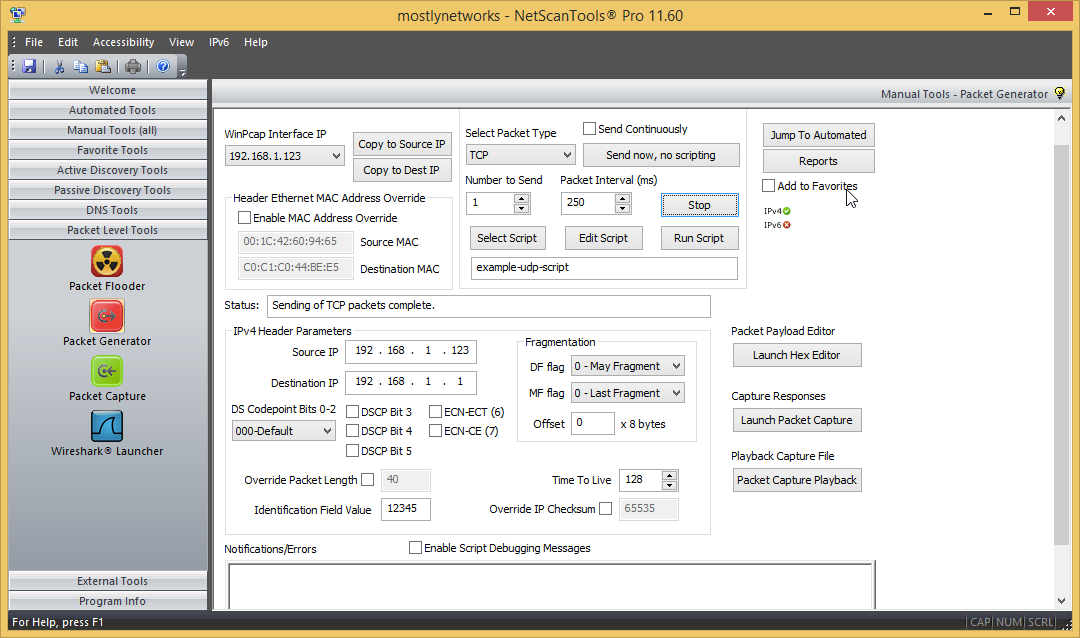Click the Help question mark icon
This screenshot has width=1080, height=638.
point(163,66)
